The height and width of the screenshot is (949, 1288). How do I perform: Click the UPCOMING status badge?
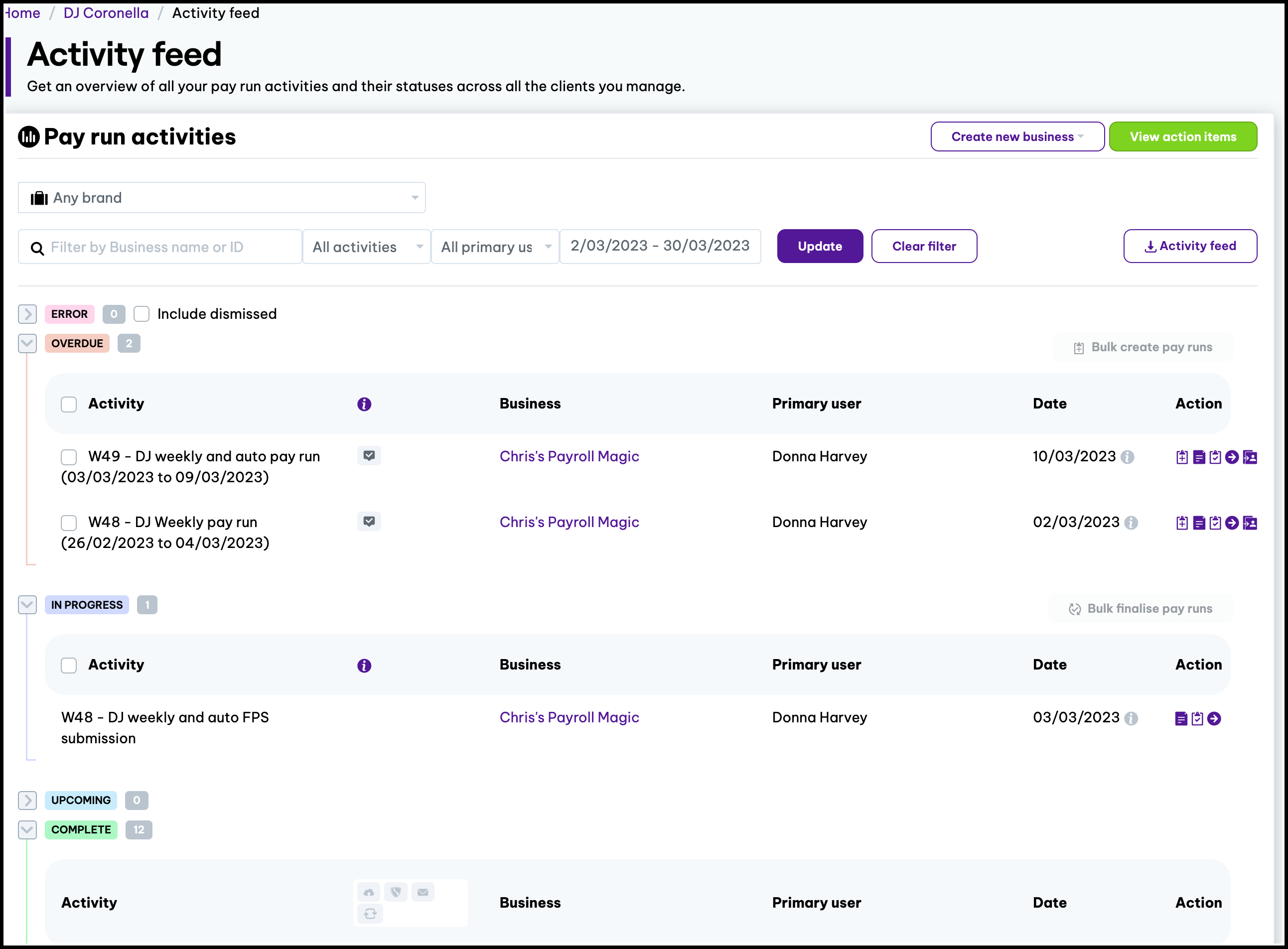(81, 800)
